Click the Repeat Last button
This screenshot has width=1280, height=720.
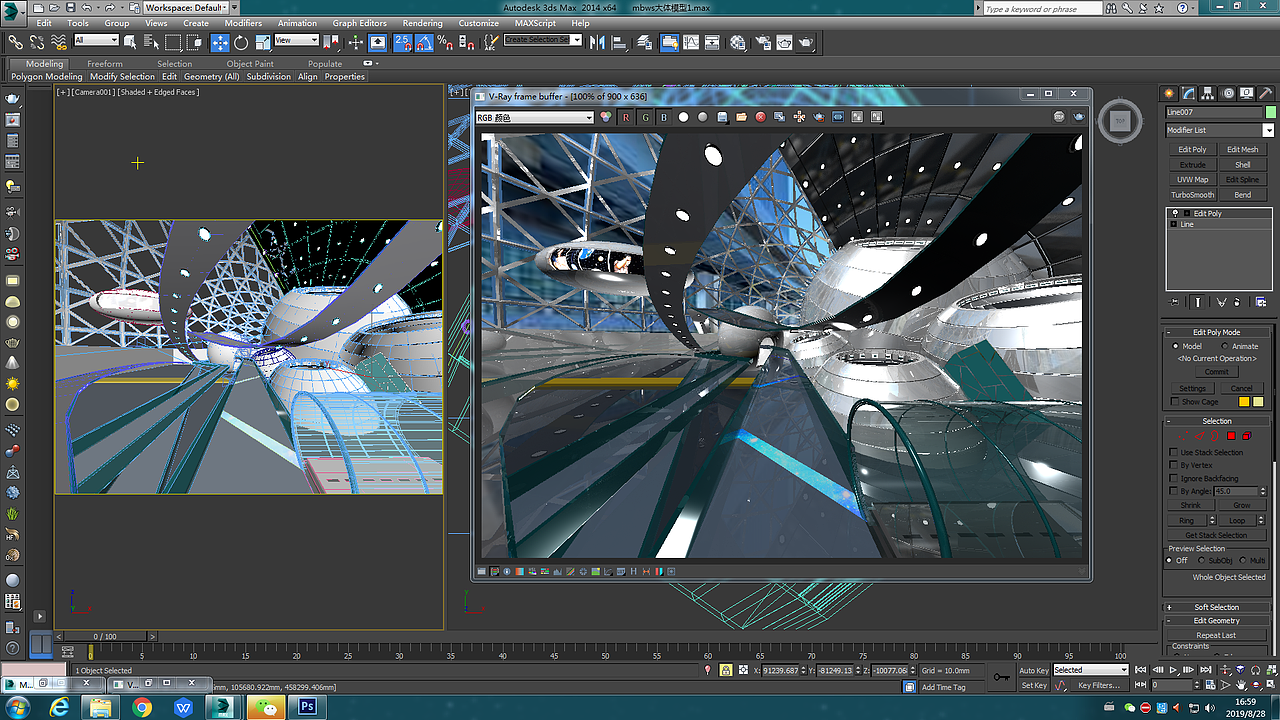(x=1216, y=635)
